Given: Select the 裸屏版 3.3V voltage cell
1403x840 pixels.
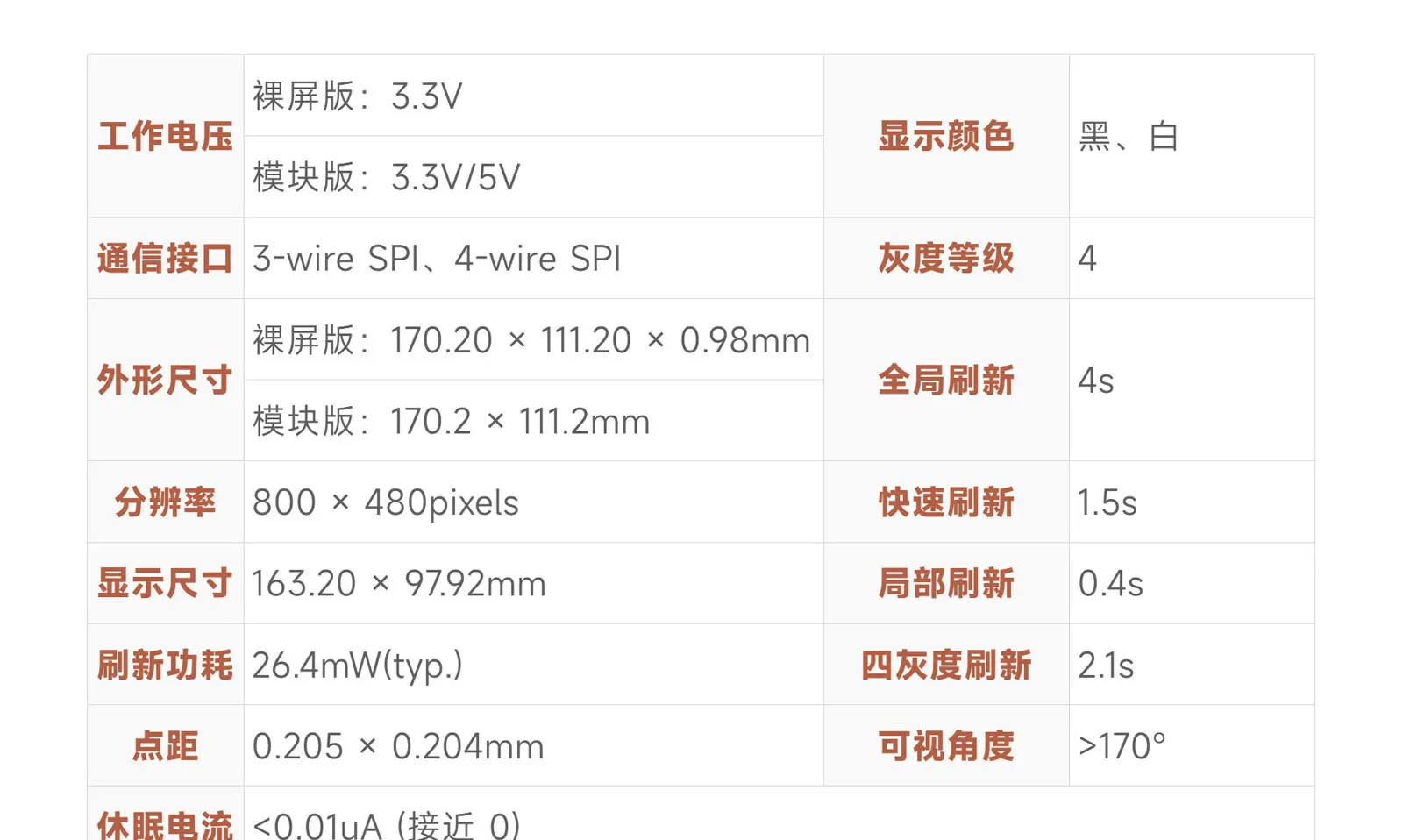Looking at the screenshot, I should click(358, 96).
